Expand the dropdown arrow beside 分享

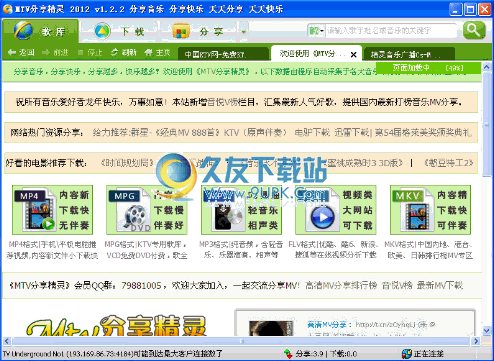(243, 32)
